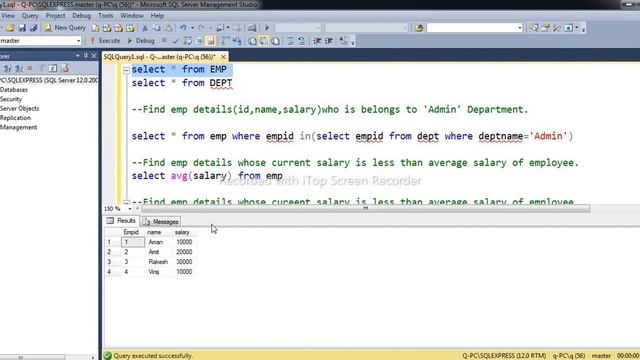Select the SQLEXPRESS server node
Screen dimensions: 640x360
[49, 80]
